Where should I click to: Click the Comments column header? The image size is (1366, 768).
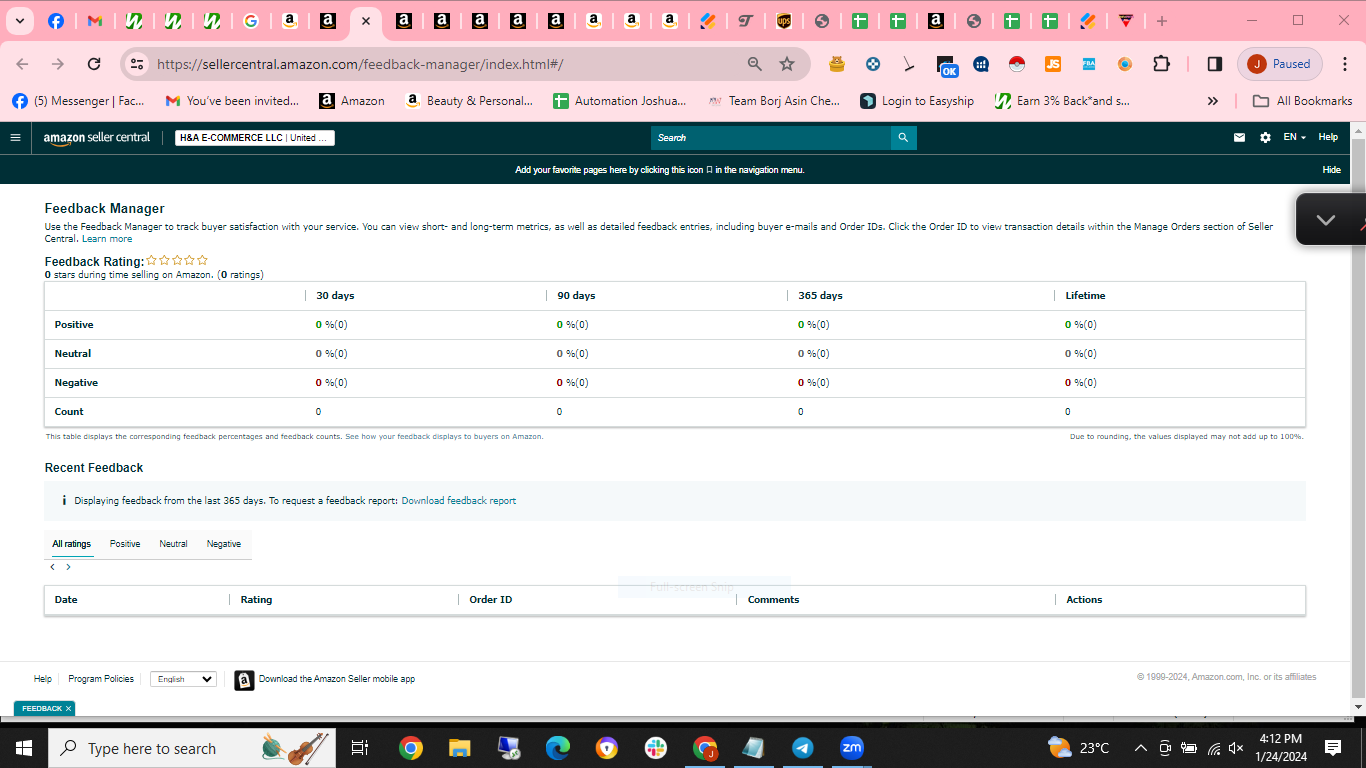[x=774, y=600]
